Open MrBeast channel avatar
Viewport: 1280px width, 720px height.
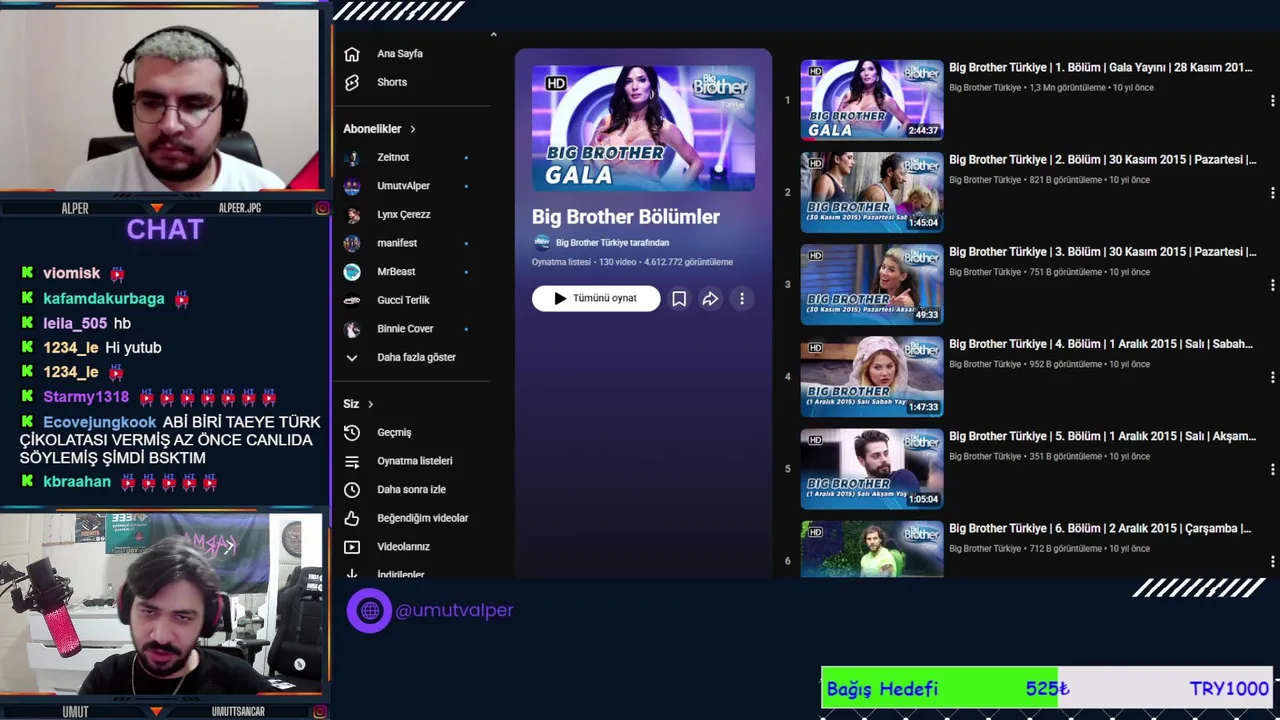(352, 272)
